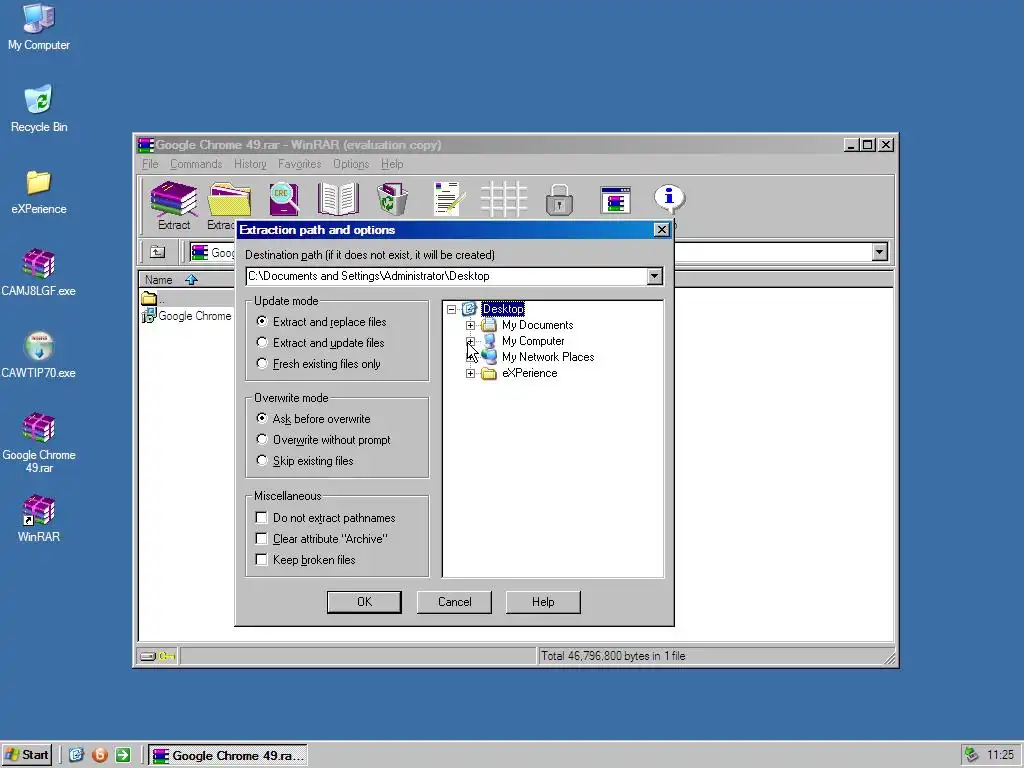Viewport: 1024px width, 768px height.
Task: Click the Help button in extraction dialog
Action: [x=543, y=602]
